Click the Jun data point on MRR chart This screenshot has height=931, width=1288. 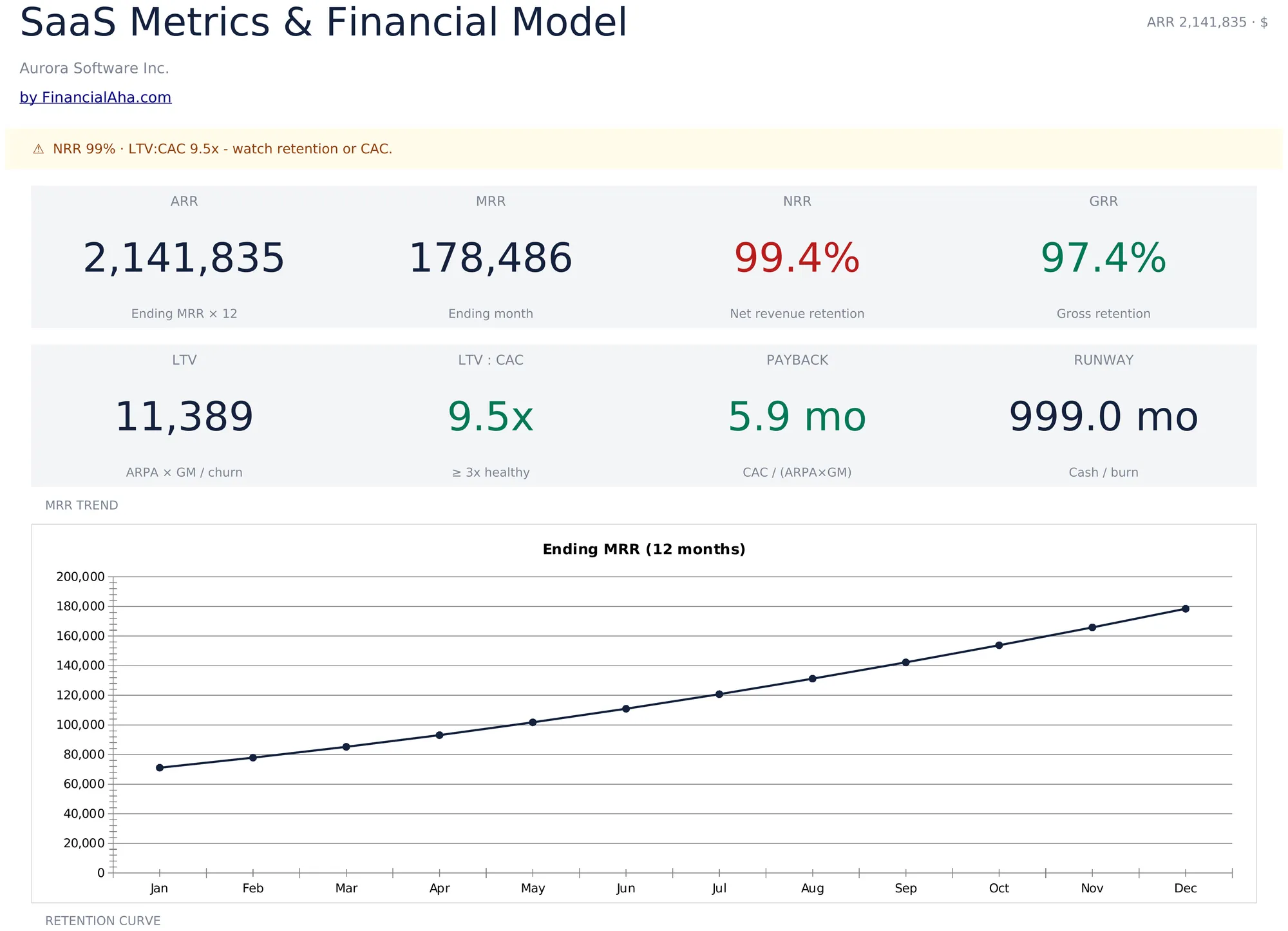click(x=626, y=709)
